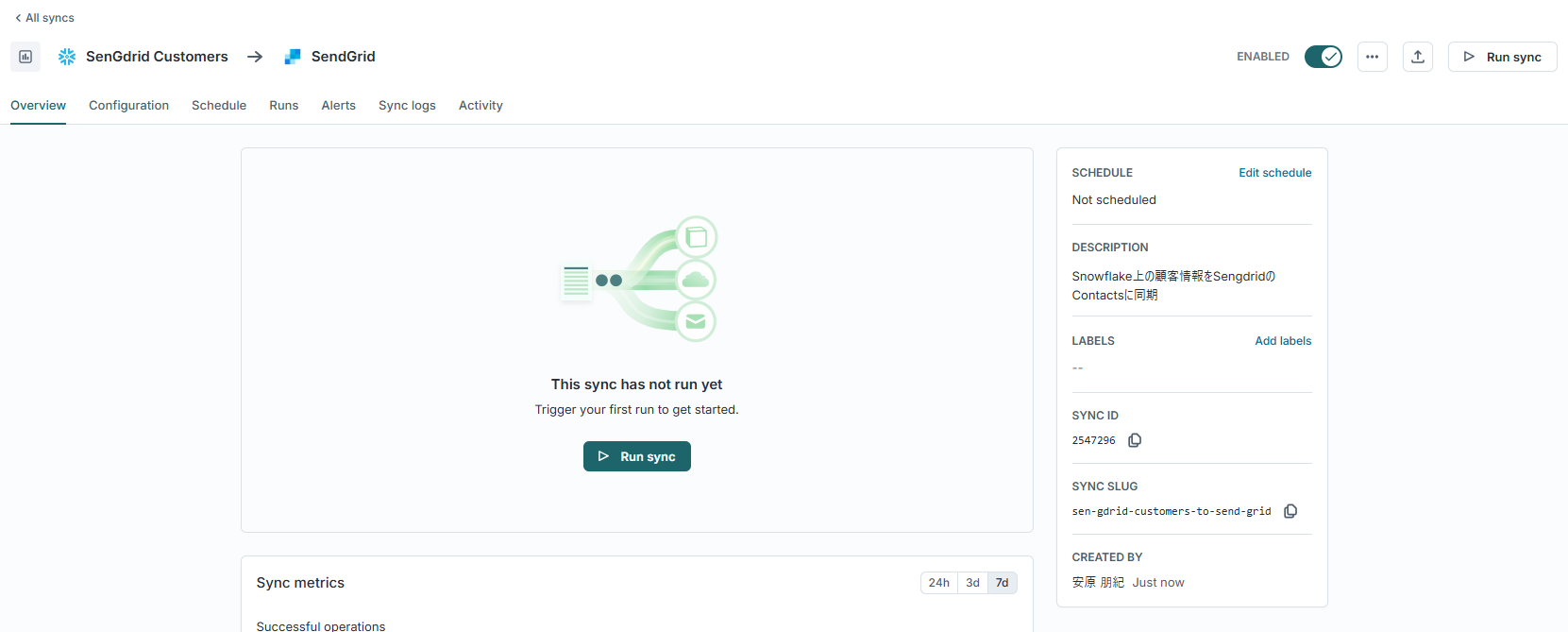Click the Sync metrics heading

coord(300,583)
